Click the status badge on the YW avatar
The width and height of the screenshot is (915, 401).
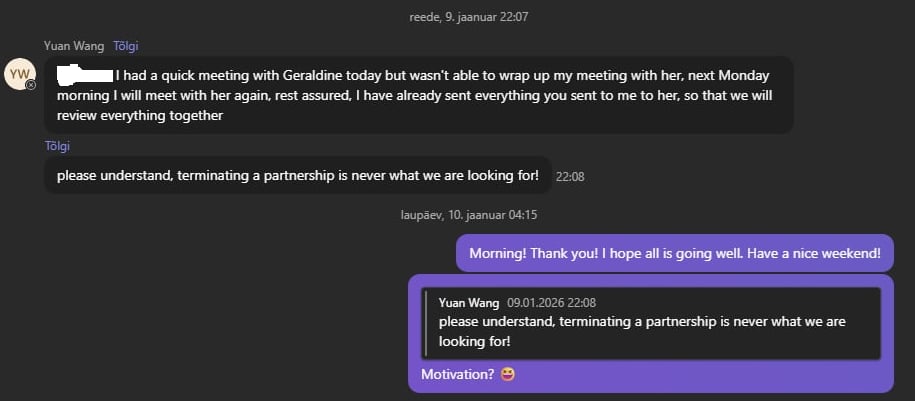[31, 85]
